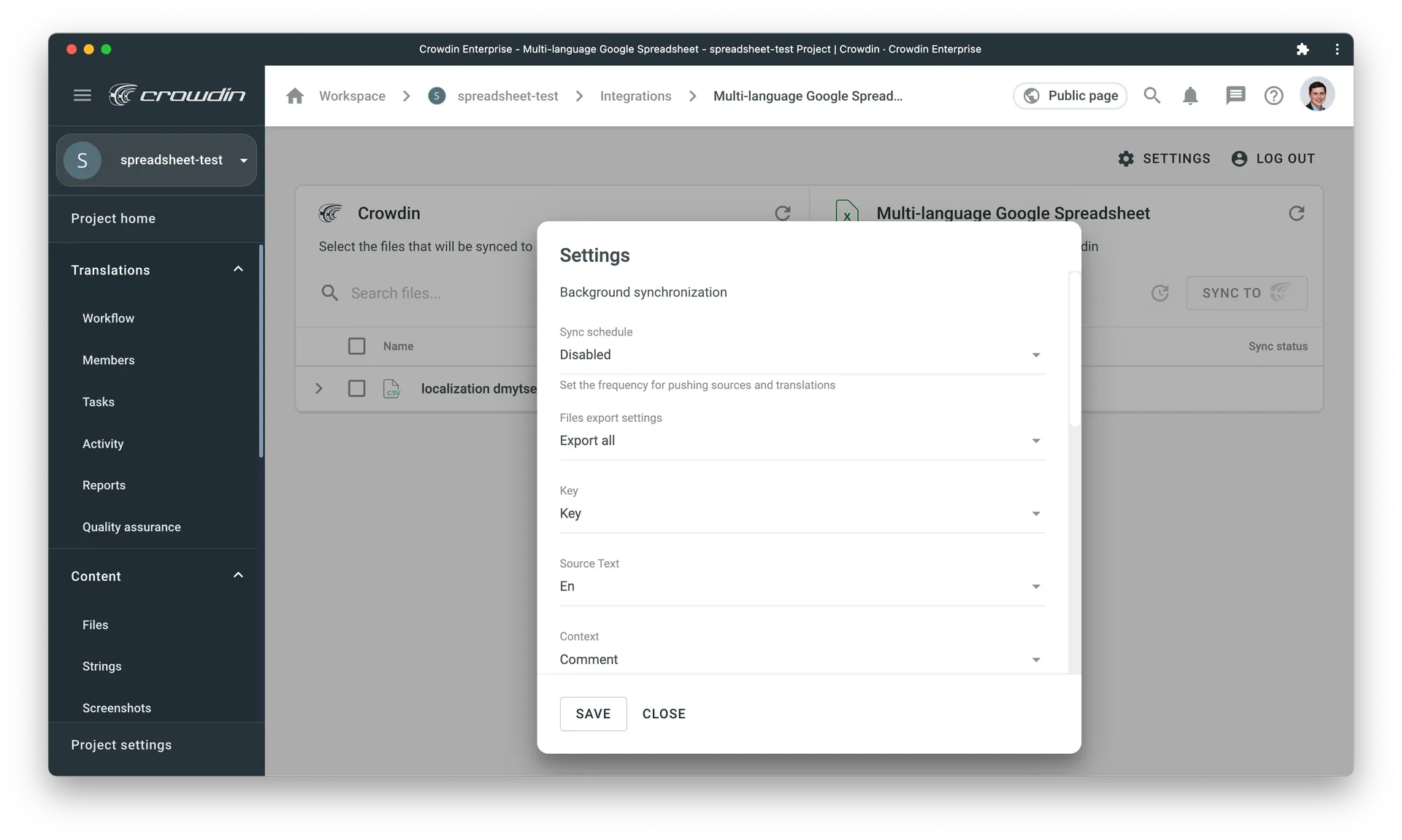Click the Crowdin refresh icon

(x=783, y=213)
